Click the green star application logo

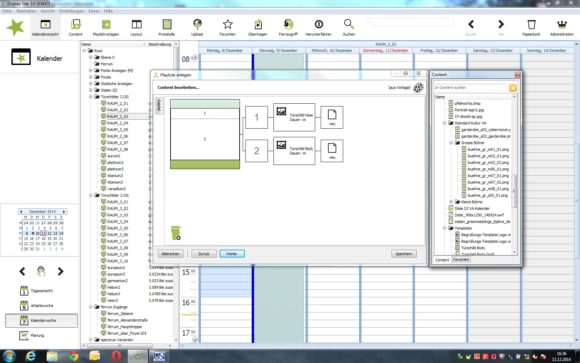click(15, 27)
